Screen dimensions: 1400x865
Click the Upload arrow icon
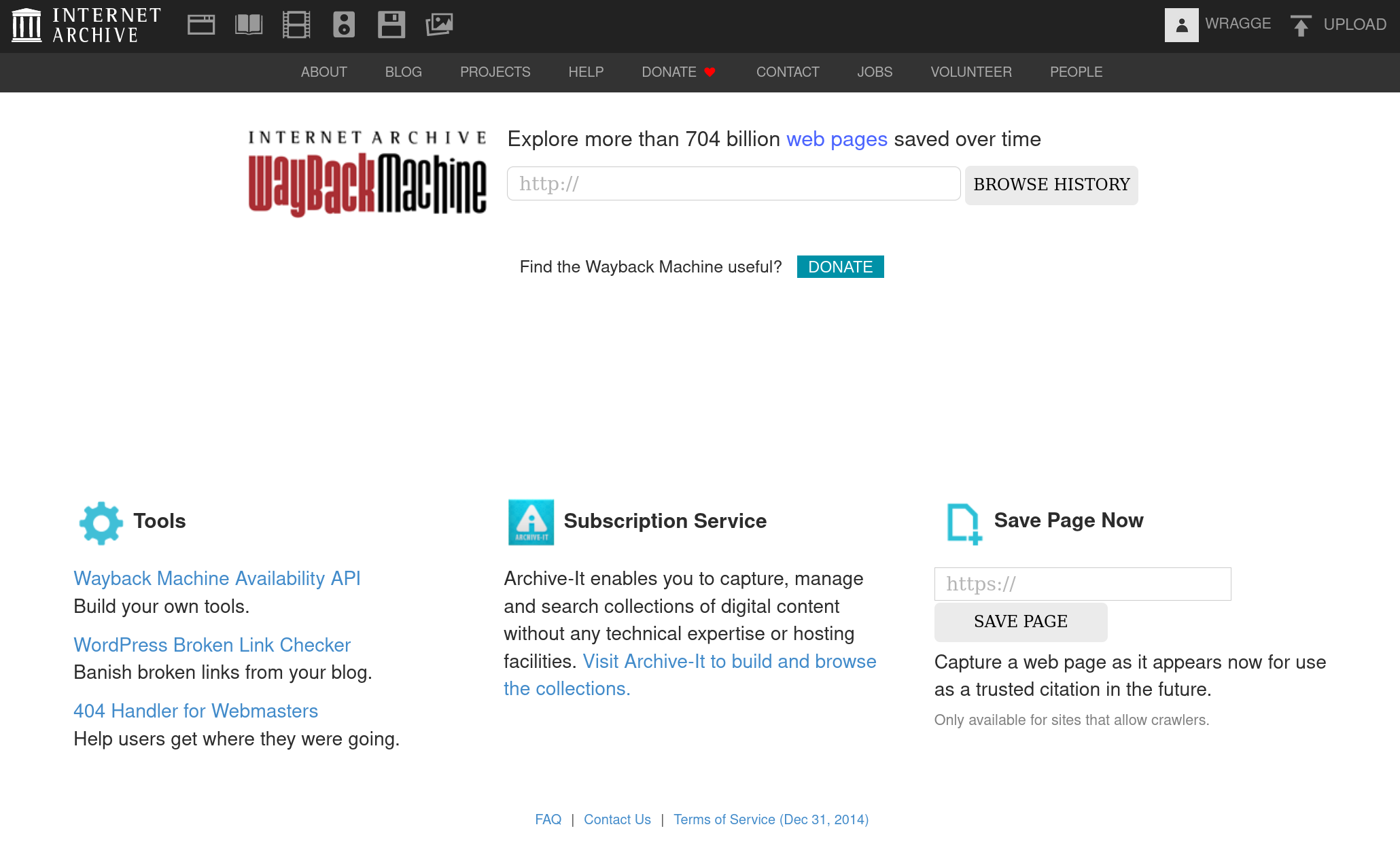(1301, 25)
